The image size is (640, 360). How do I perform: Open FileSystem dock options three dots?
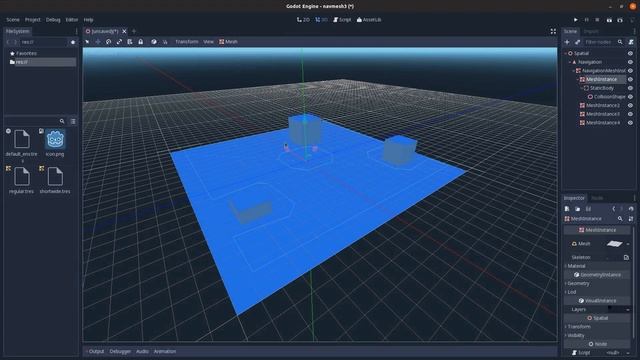(76, 31)
